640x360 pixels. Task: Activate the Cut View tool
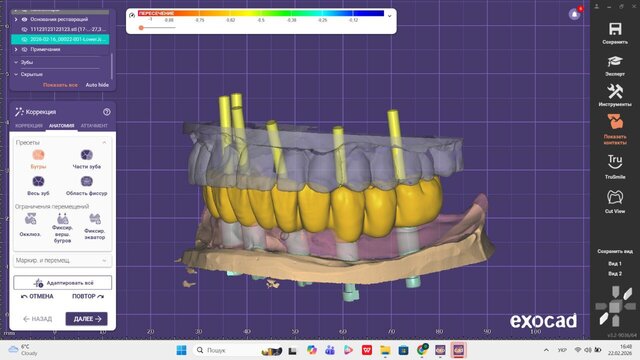point(615,201)
